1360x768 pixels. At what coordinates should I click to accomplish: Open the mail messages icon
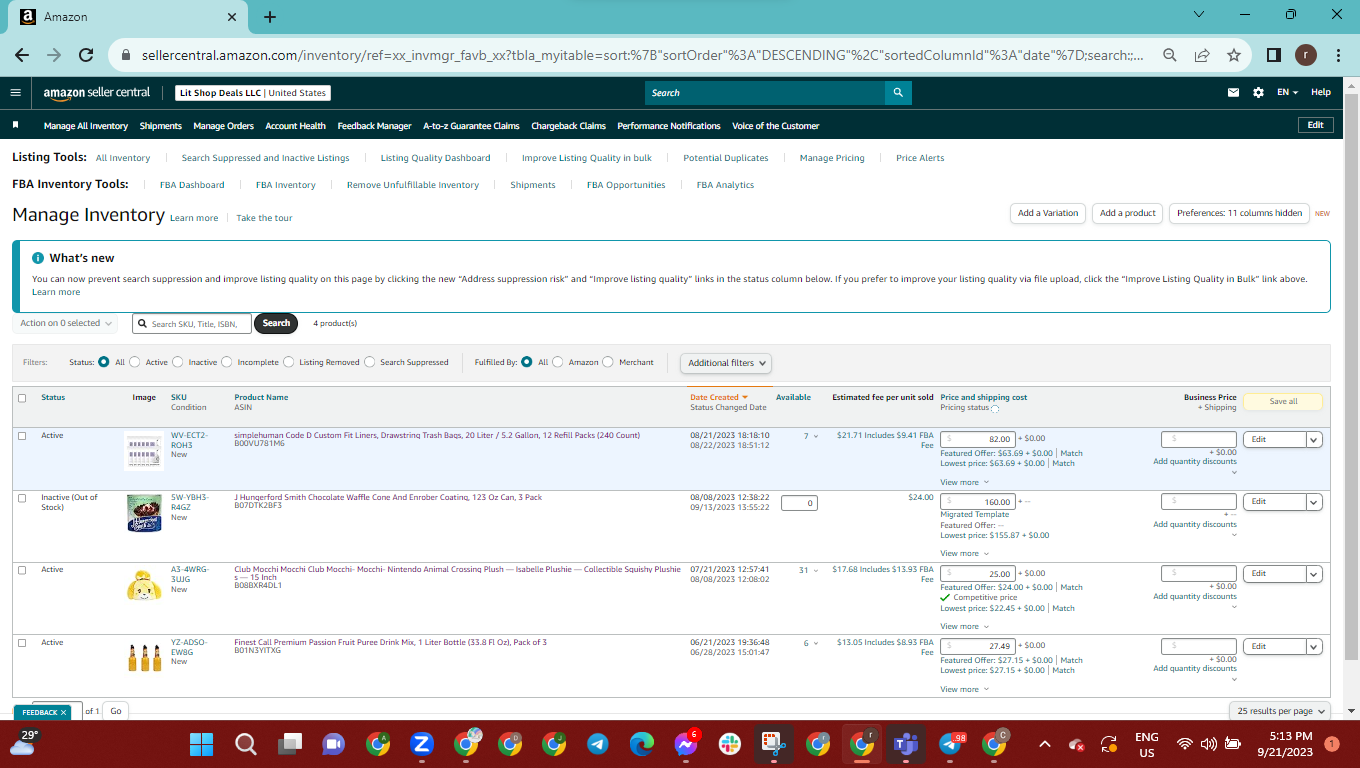(1233, 93)
